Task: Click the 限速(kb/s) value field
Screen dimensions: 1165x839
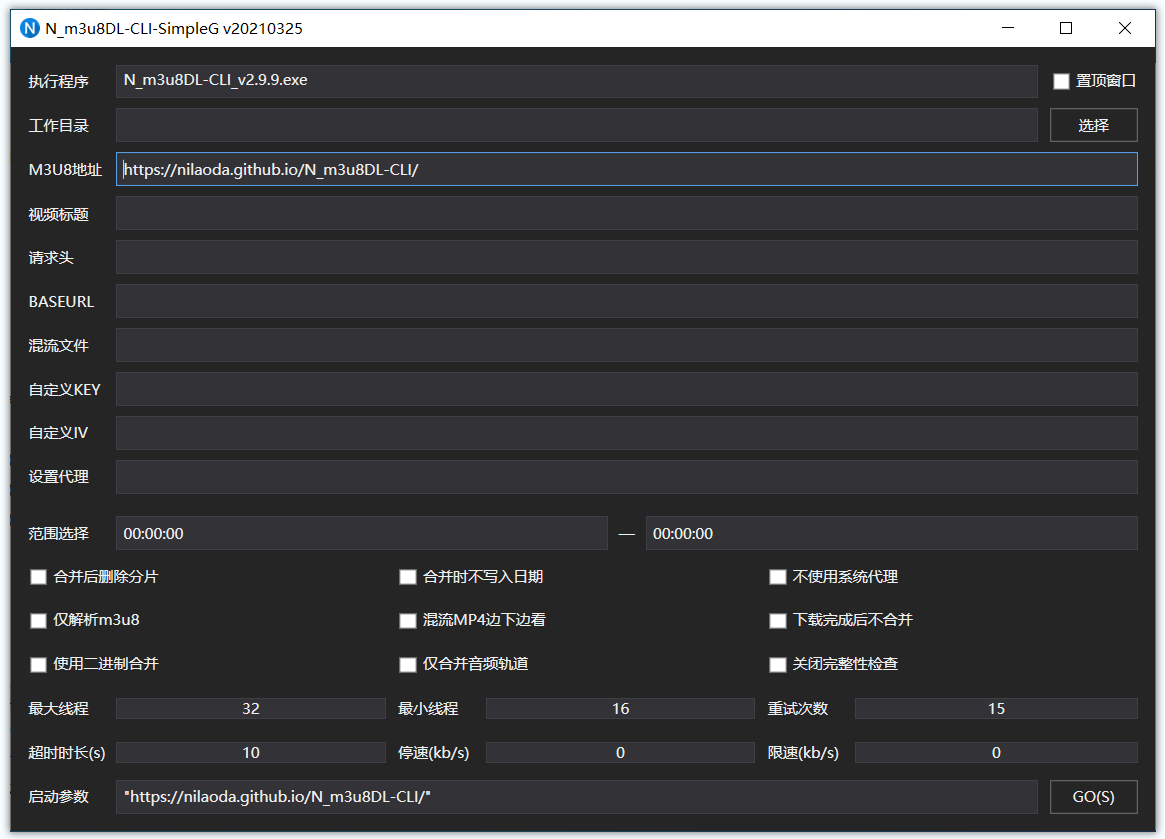Action: click(x=996, y=752)
